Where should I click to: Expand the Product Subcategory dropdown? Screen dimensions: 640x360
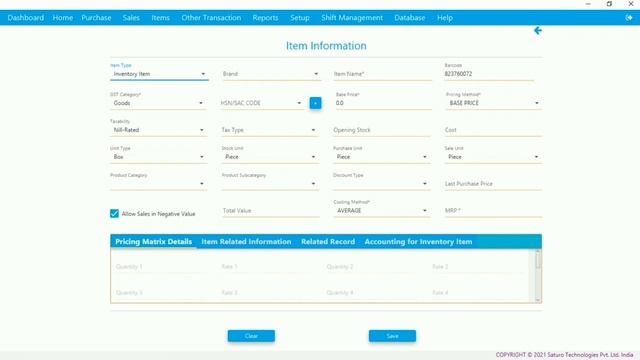tap(270, 184)
